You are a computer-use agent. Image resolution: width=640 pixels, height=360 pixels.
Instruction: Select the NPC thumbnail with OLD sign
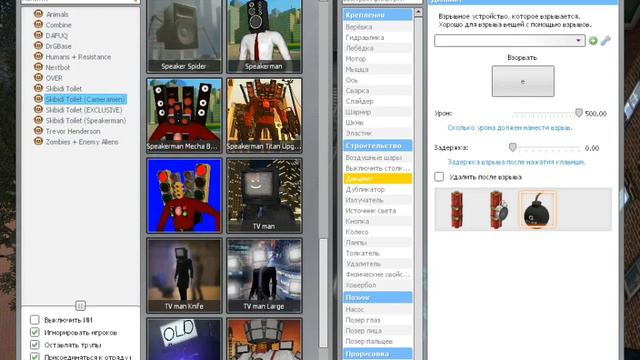[184, 339]
